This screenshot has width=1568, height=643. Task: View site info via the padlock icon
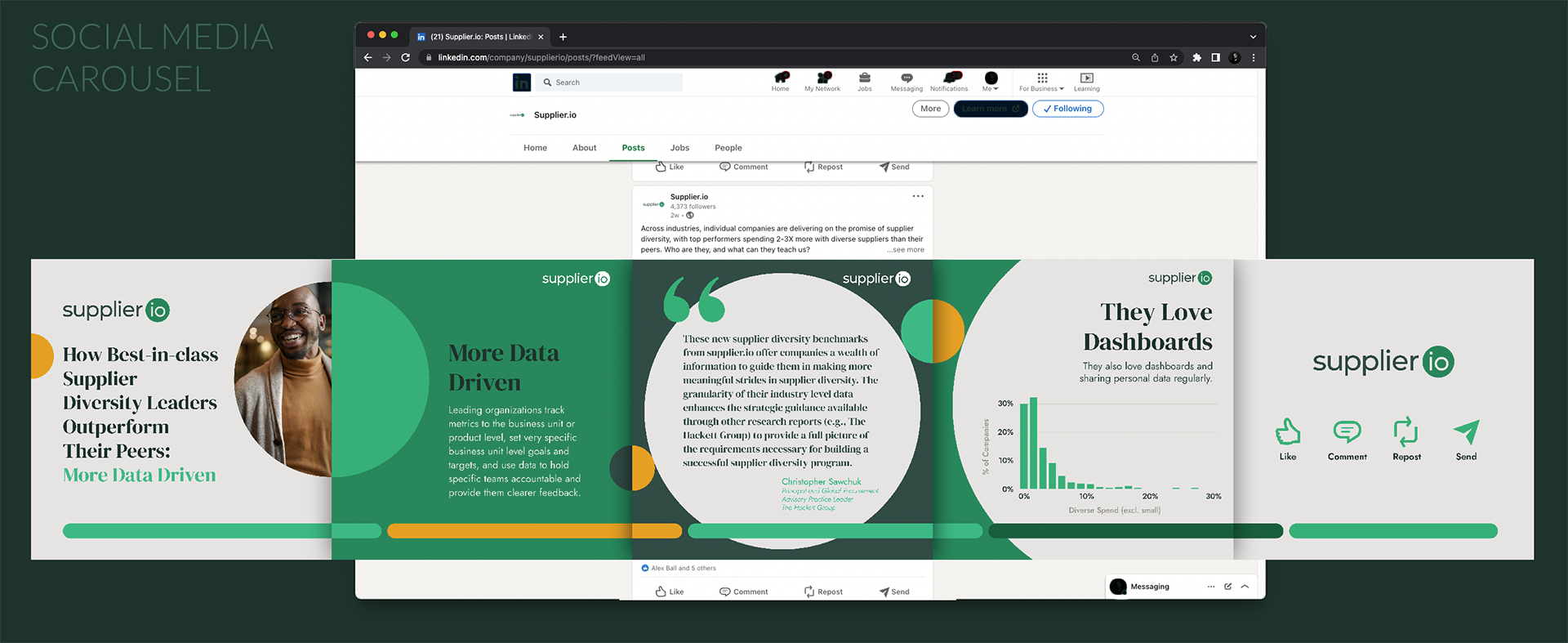coord(429,57)
